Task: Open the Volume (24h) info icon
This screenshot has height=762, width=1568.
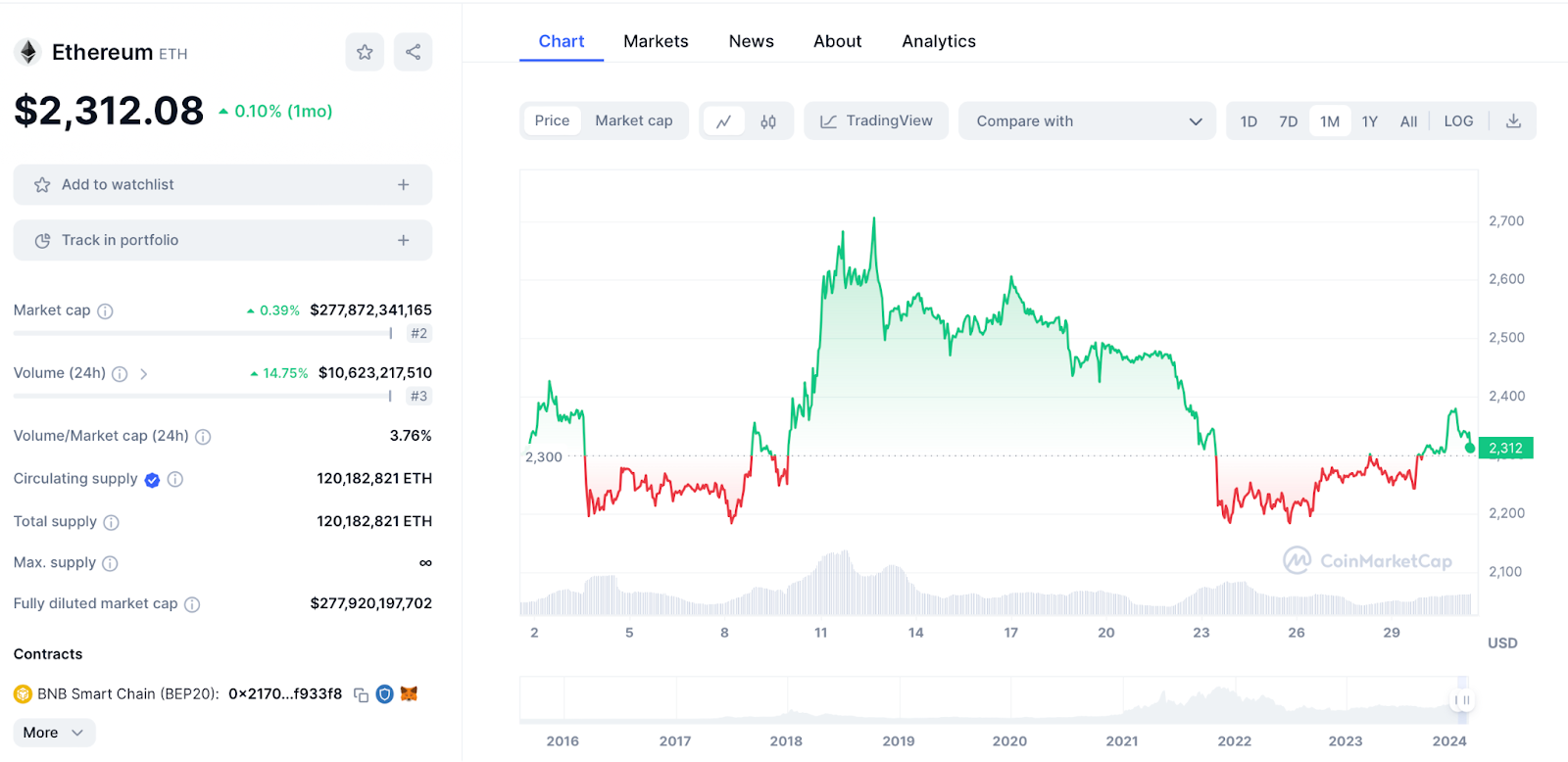Action: (x=120, y=374)
